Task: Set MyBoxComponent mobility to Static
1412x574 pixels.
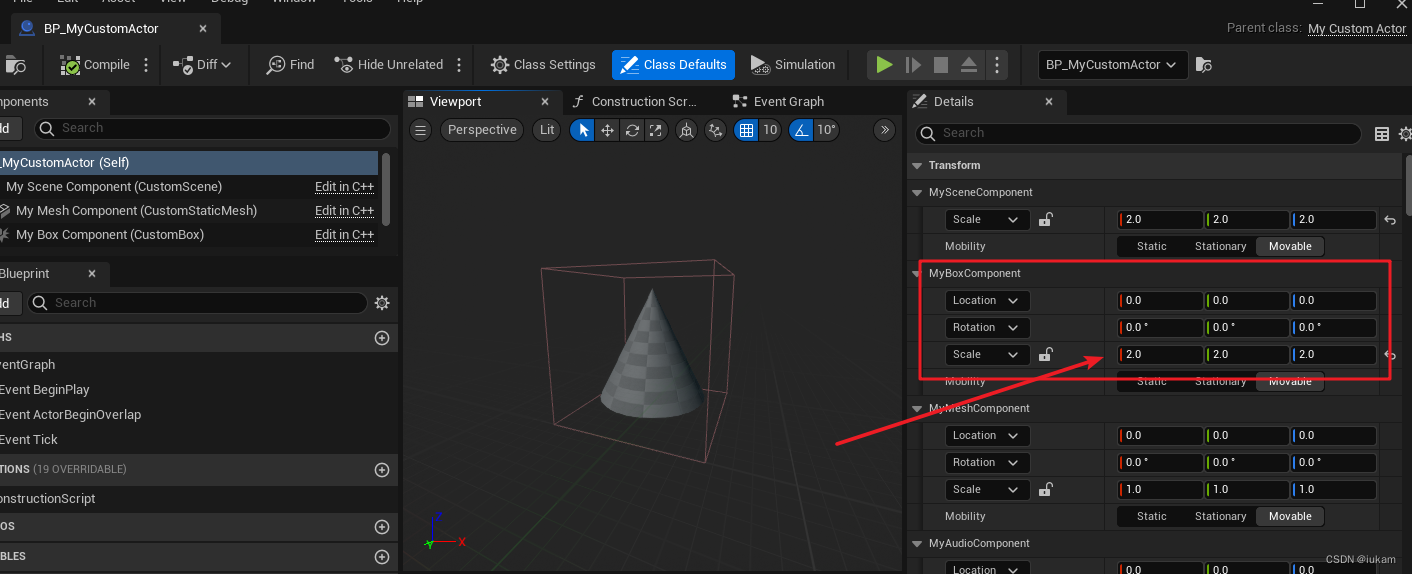Action: pos(1151,381)
